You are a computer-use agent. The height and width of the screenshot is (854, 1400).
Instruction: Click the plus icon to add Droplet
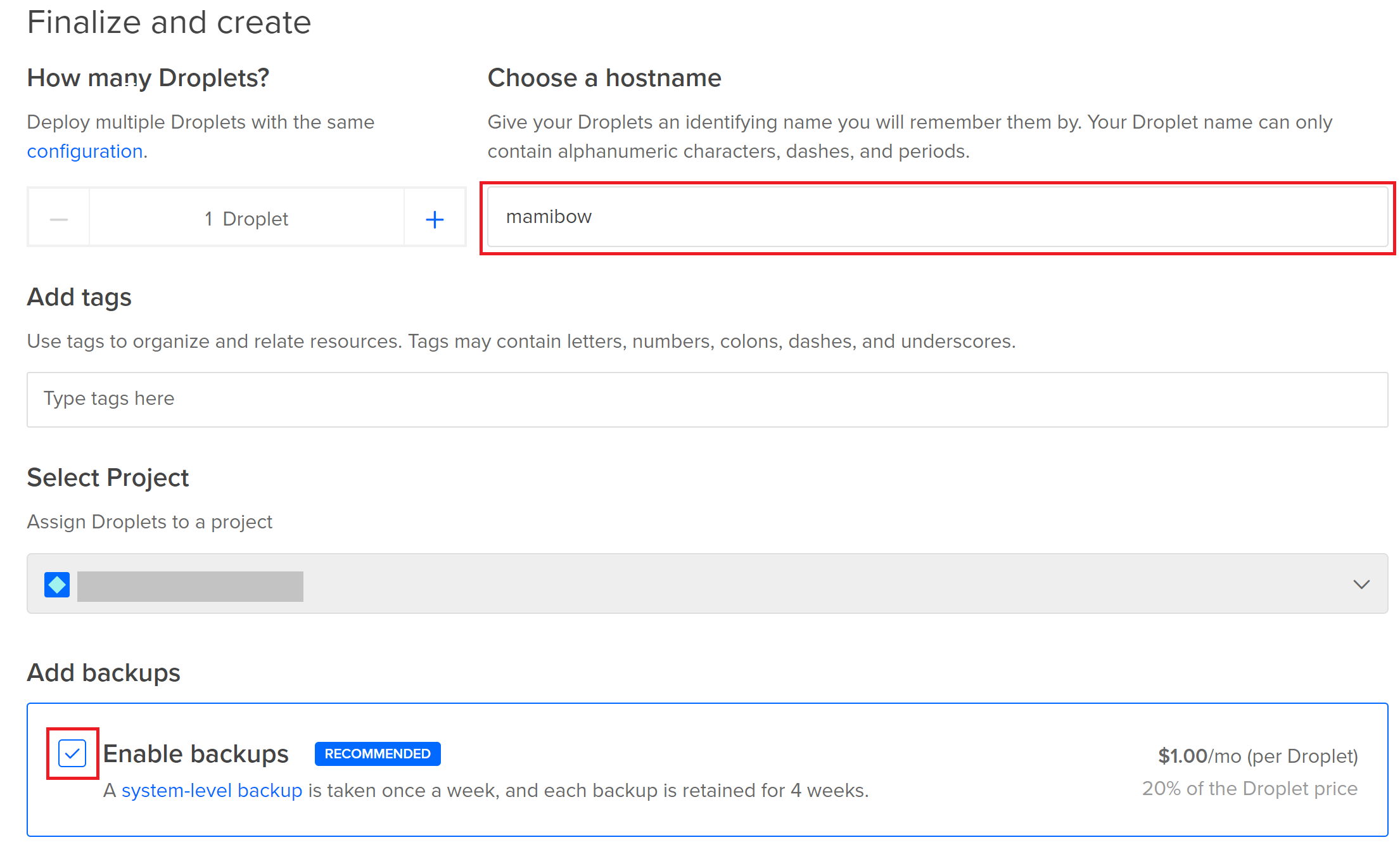[435, 219]
